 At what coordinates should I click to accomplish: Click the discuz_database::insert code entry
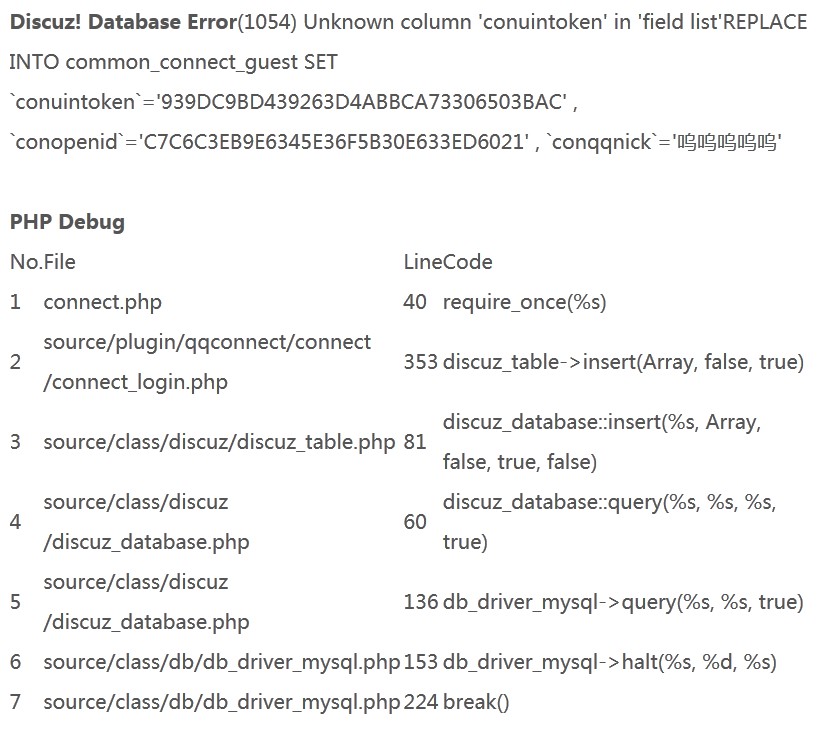[601, 442]
